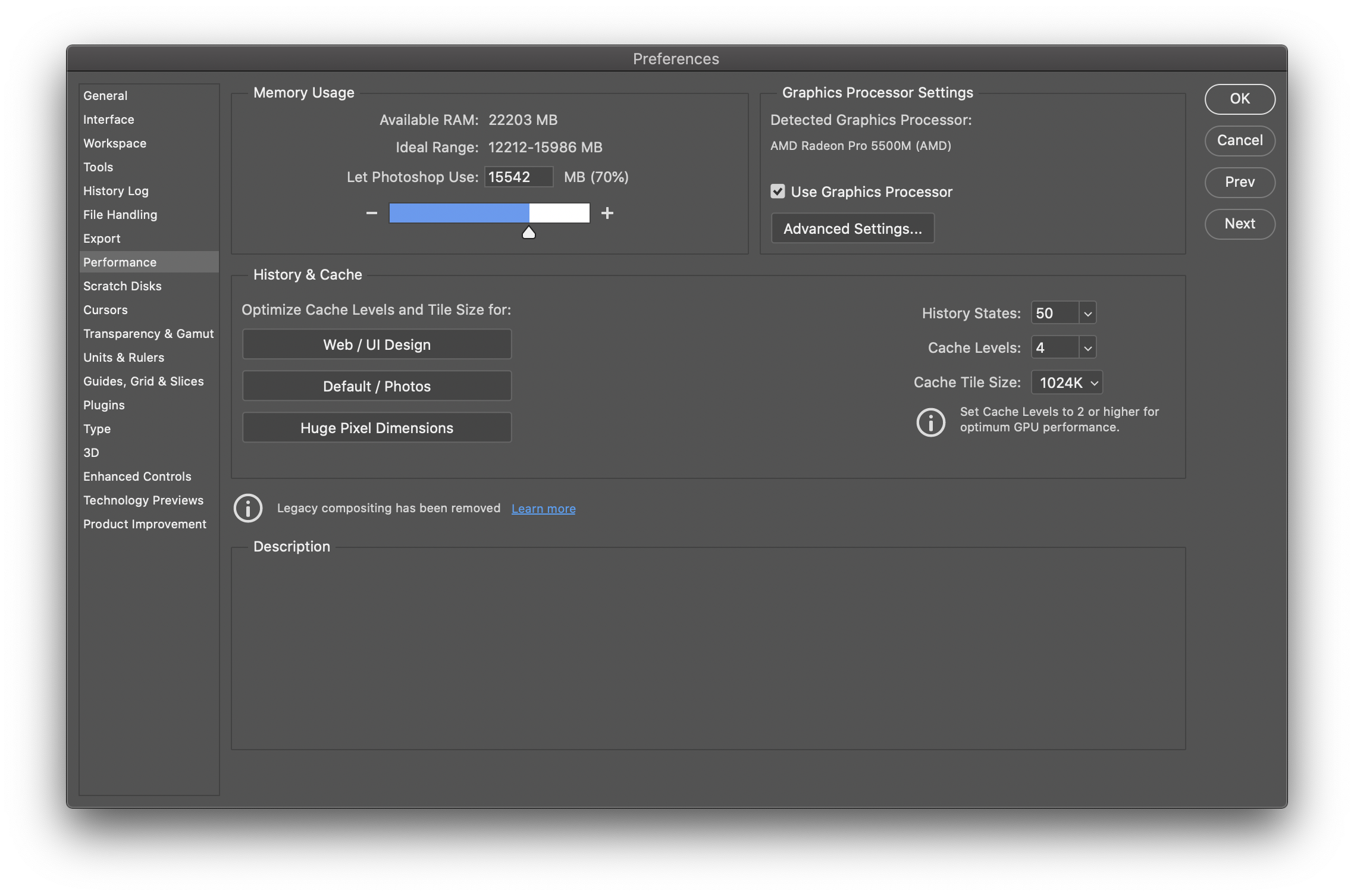The height and width of the screenshot is (896, 1354).
Task: Open the Technology Previews category
Action: pos(143,500)
